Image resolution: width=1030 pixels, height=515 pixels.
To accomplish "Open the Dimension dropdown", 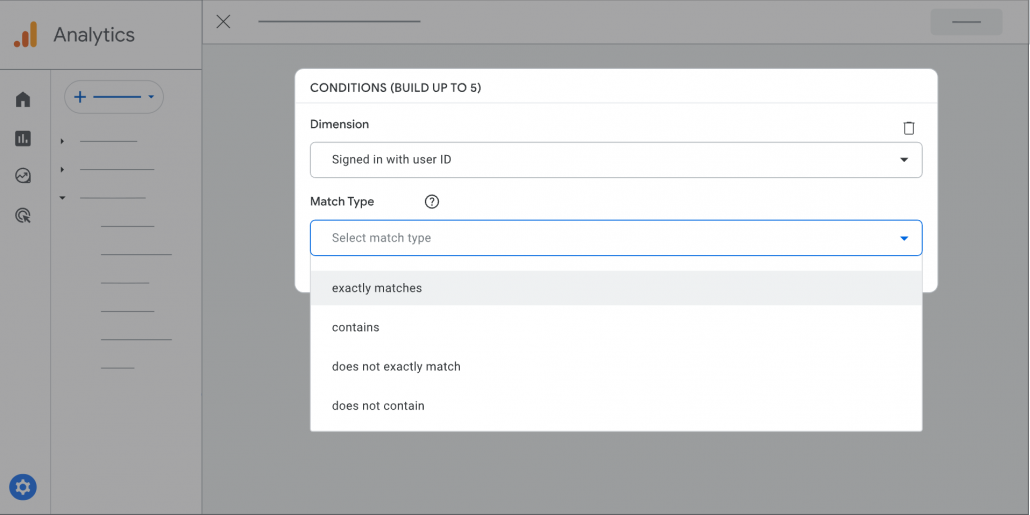I will [x=616, y=160].
